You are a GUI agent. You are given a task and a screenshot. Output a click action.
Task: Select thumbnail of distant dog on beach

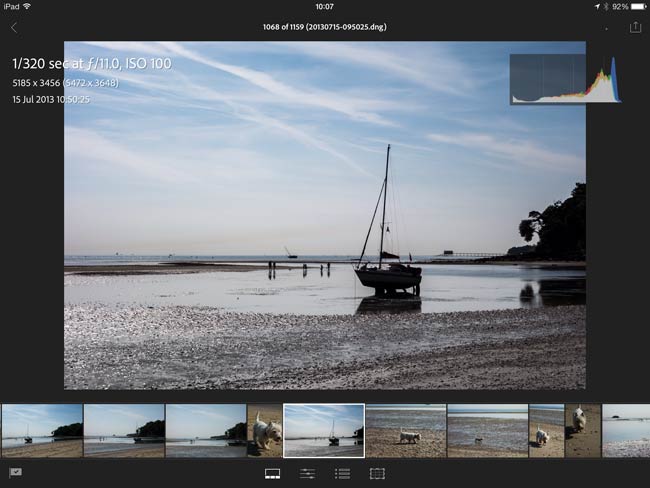click(x=488, y=431)
